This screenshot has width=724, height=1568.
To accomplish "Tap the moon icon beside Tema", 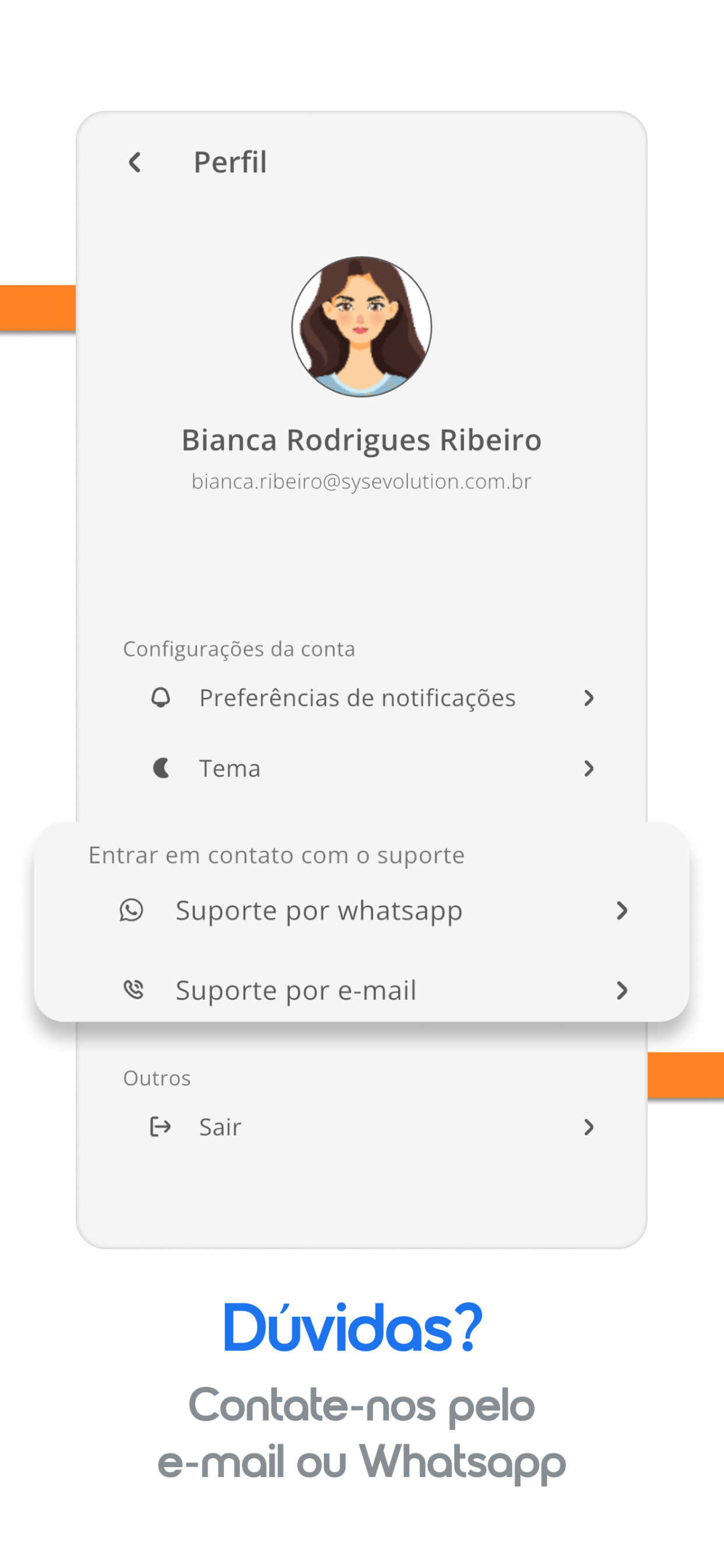I will coord(161,768).
